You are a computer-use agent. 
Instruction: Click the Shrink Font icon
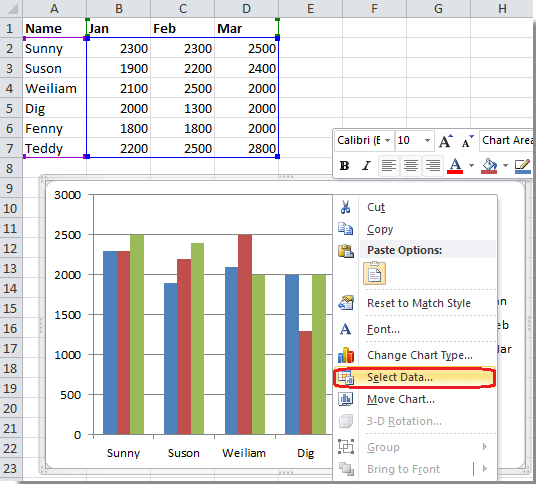467,141
